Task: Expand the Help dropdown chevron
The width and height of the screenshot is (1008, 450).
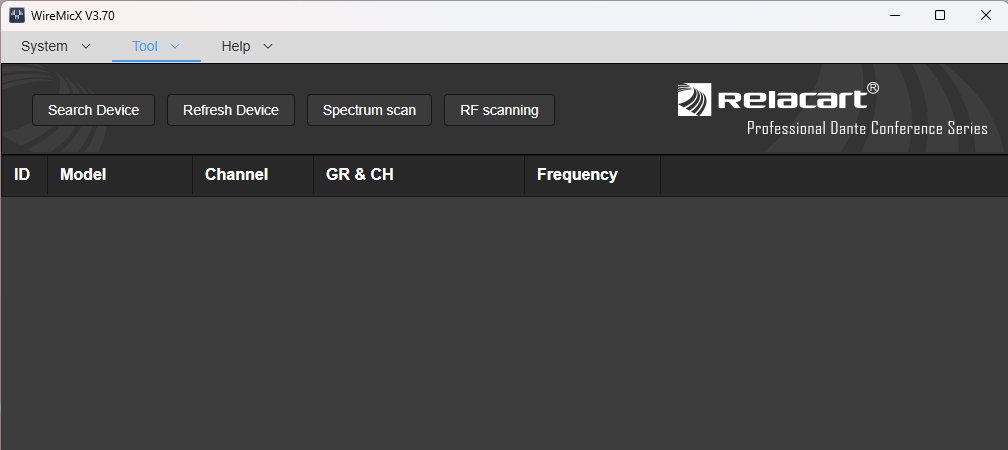Action: pos(267,46)
